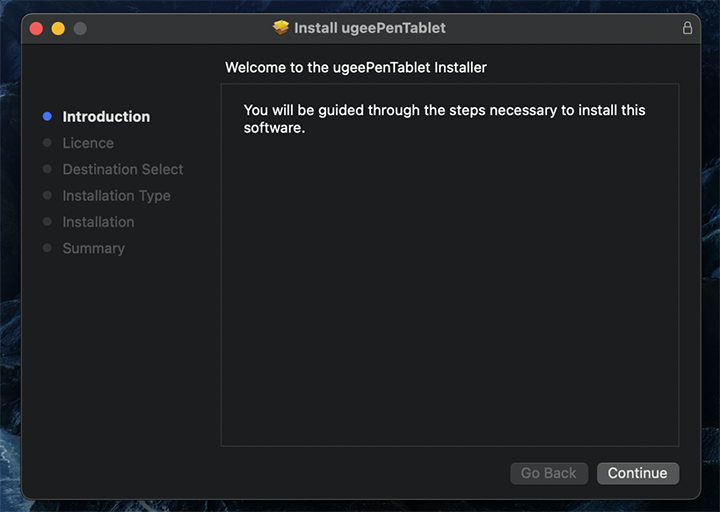Click the bullet beside Installation step
720x512 pixels.
[x=47, y=222]
